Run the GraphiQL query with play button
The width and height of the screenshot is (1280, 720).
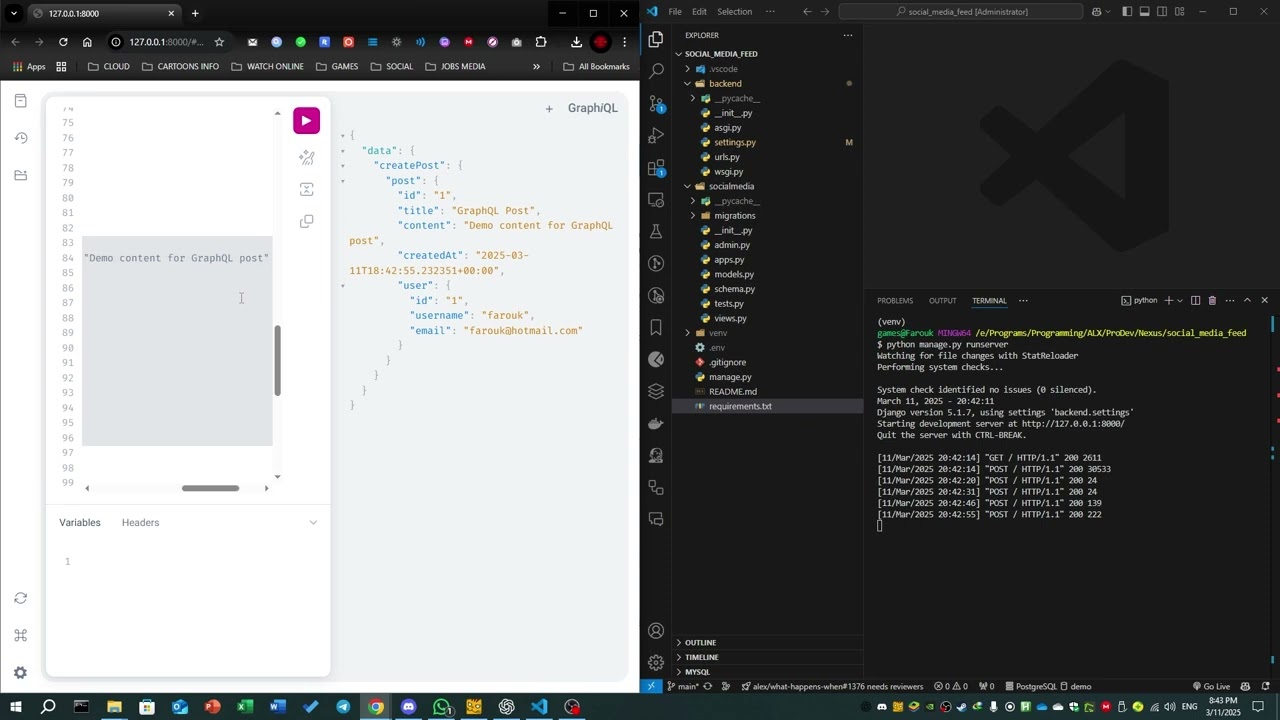pos(306,120)
